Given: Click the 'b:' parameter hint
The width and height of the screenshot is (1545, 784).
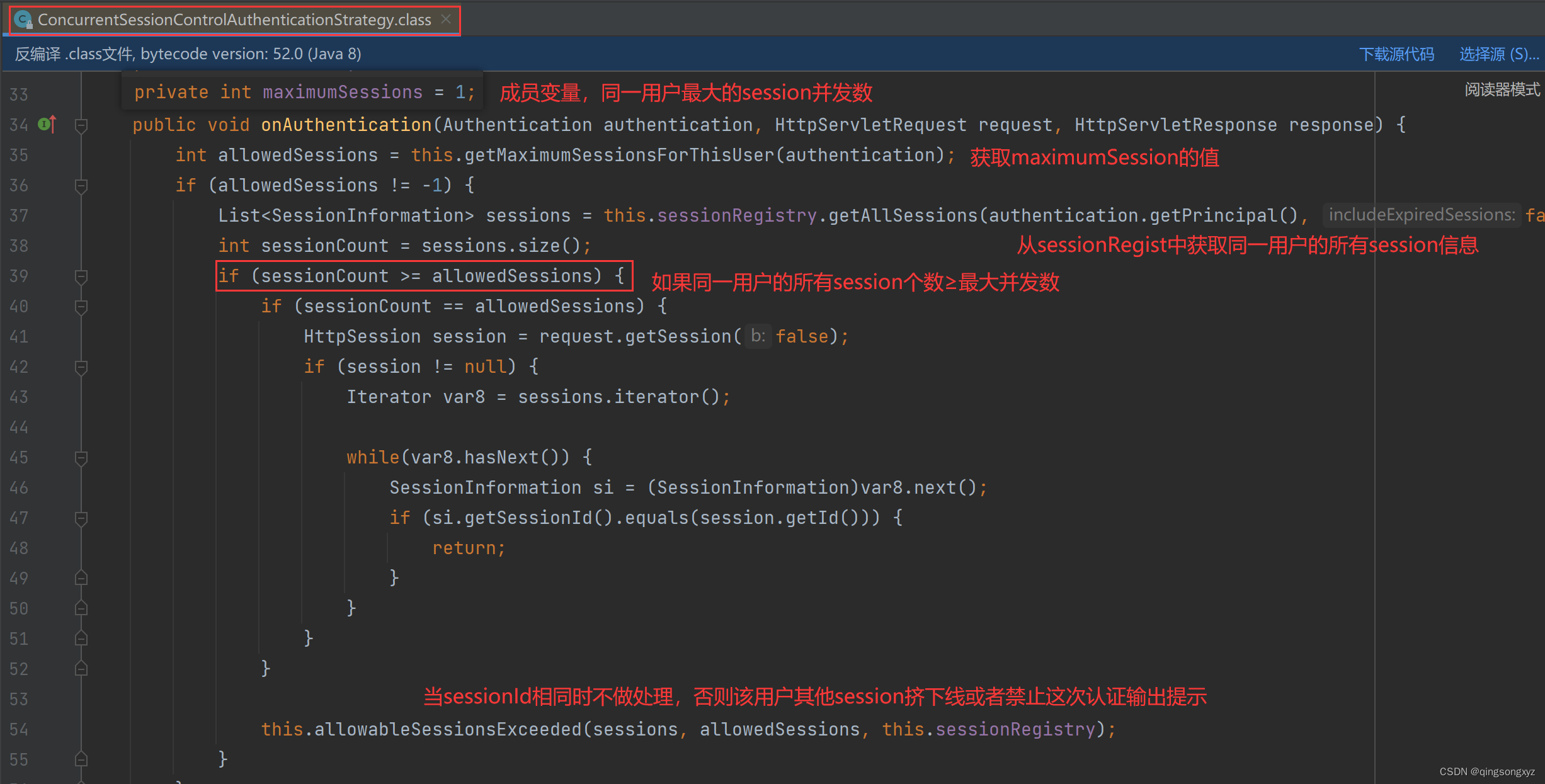Looking at the screenshot, I should click(x=758, y=336).
